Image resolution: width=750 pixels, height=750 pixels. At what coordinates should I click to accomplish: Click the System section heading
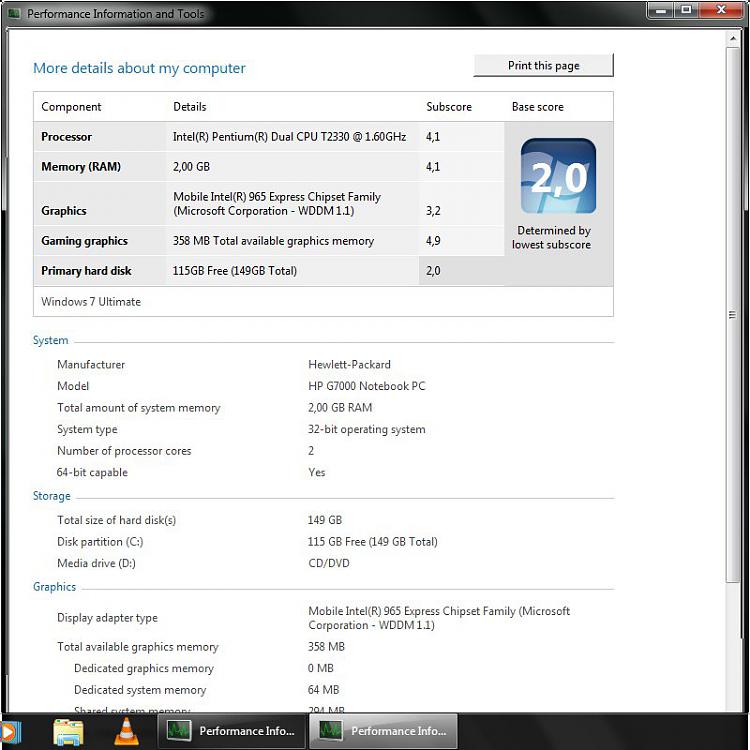tap(50, 340)
